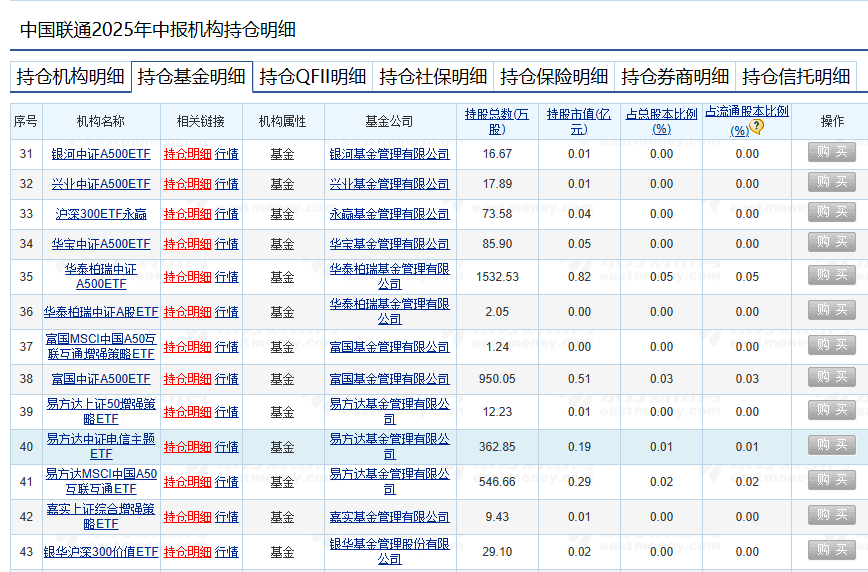Sort by 持股总数(万股) column header
Viewport: 868px width, 572px height.
click(497, 121)
